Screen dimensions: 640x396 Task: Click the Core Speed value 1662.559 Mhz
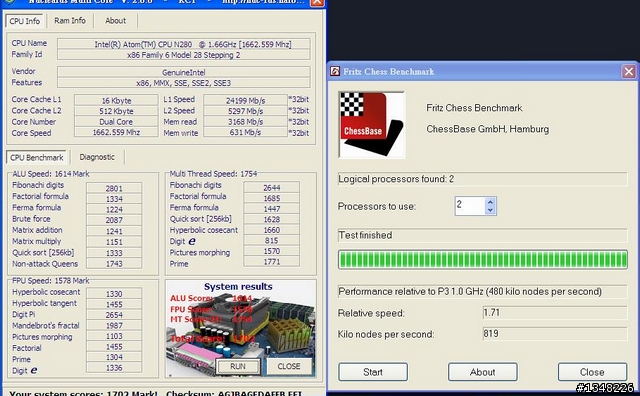tap(116, 132)
